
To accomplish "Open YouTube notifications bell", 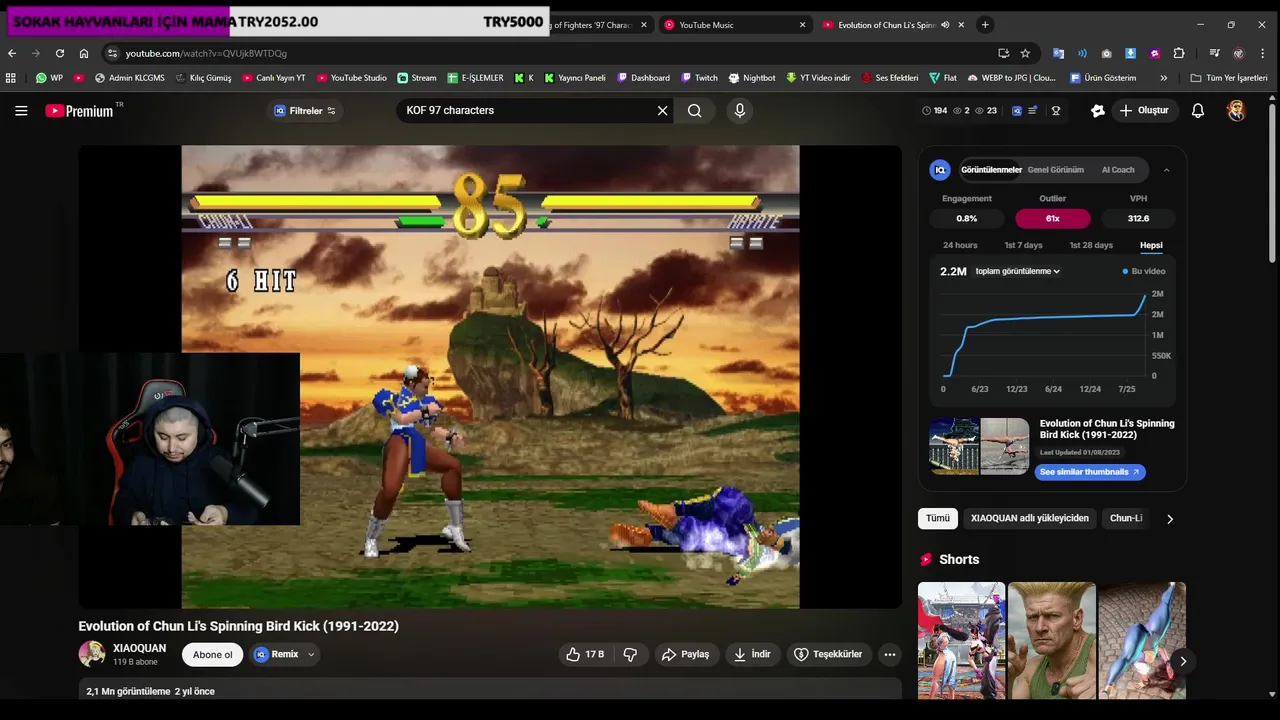I will (1198, 111).
